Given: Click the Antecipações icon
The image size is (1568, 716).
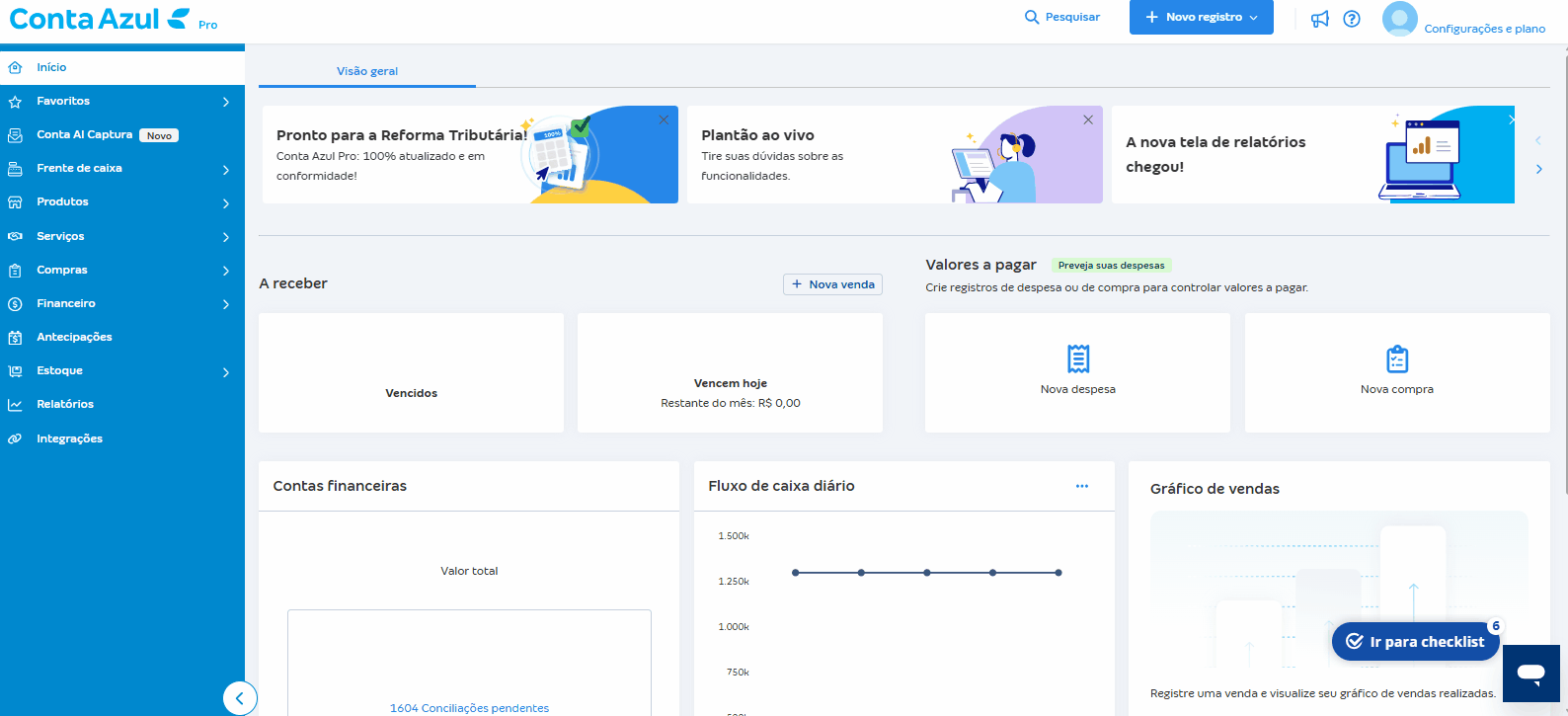Looking at the screenshot, I should pos(15,338).
